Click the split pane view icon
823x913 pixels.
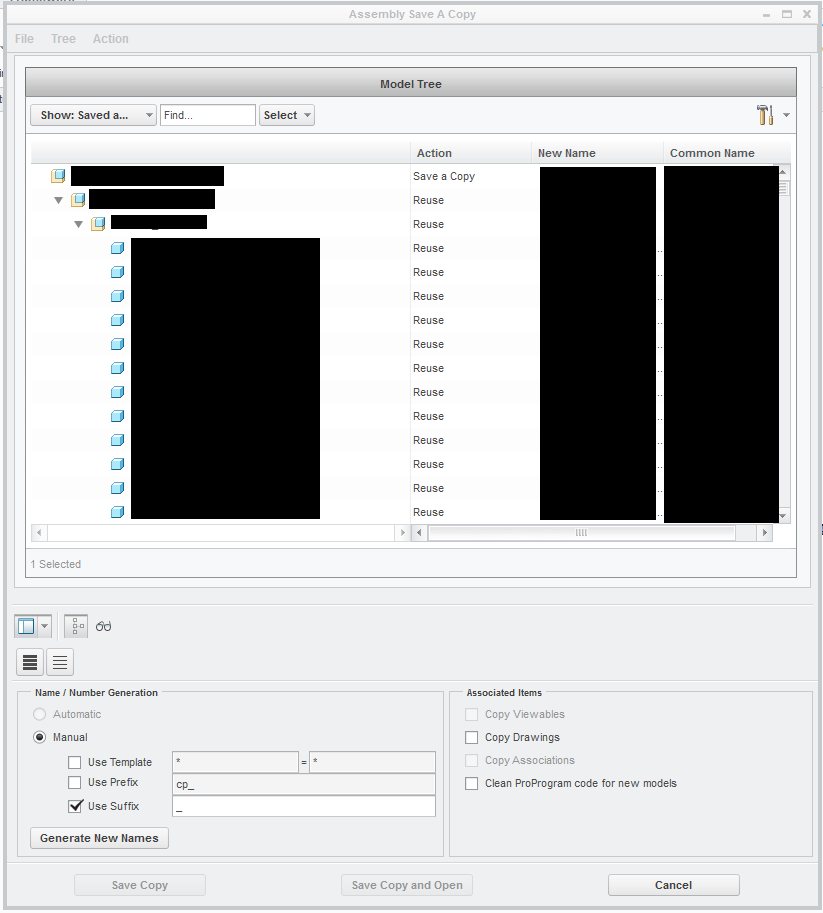(x=27, y=625)
